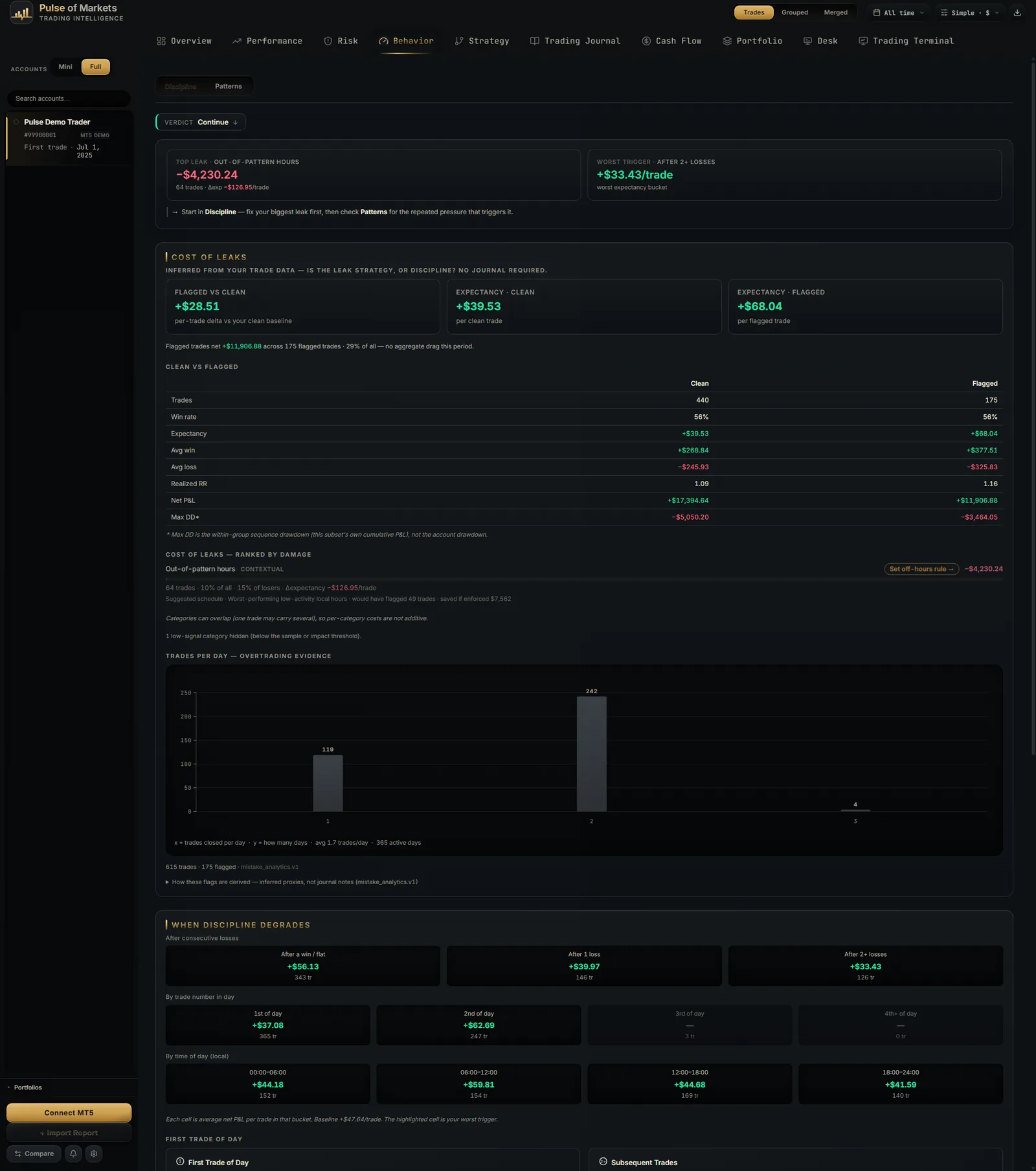
Task: Select the Pulse Demo Trader account
Action: [x=69, y=138]
